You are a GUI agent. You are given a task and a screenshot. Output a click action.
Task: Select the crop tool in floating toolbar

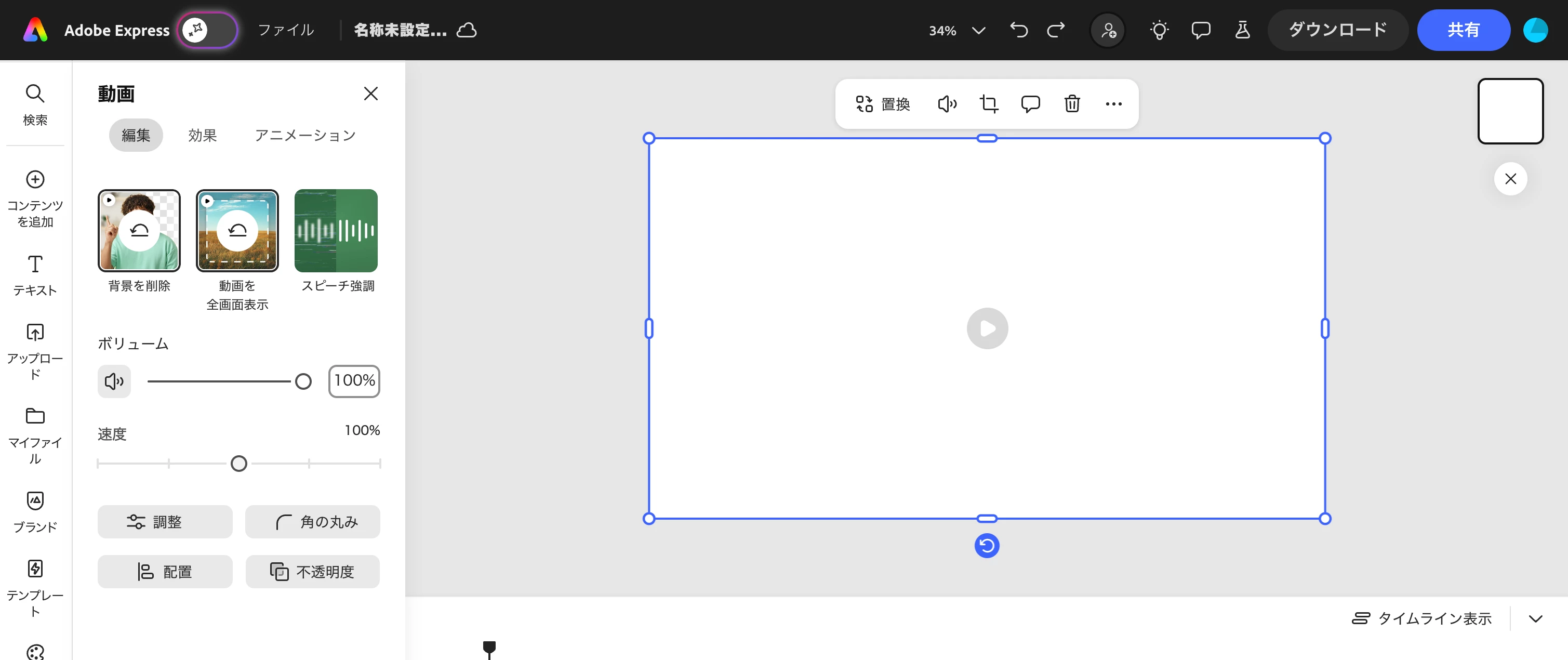coord(989,104)
